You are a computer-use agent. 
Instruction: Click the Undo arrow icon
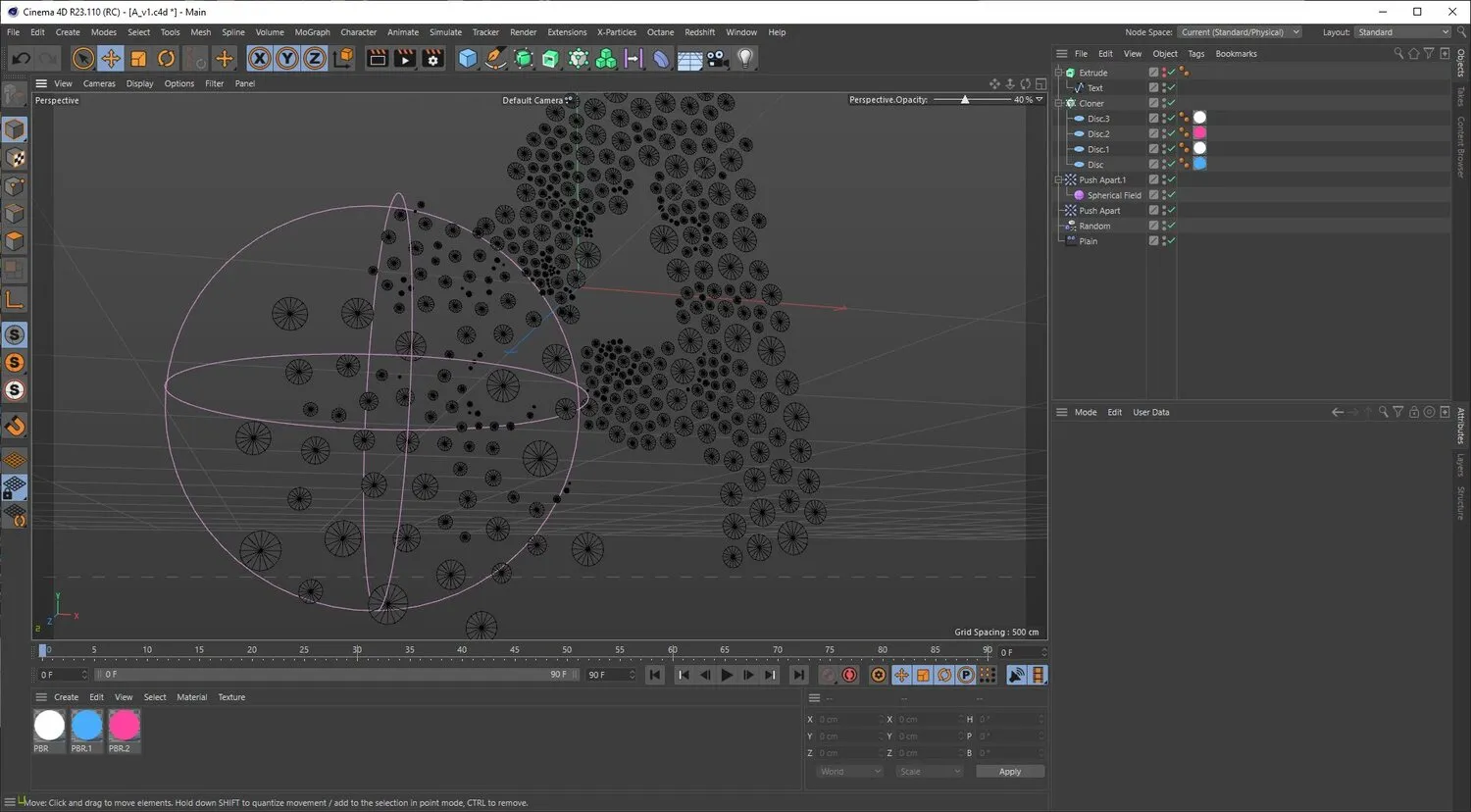21,59
